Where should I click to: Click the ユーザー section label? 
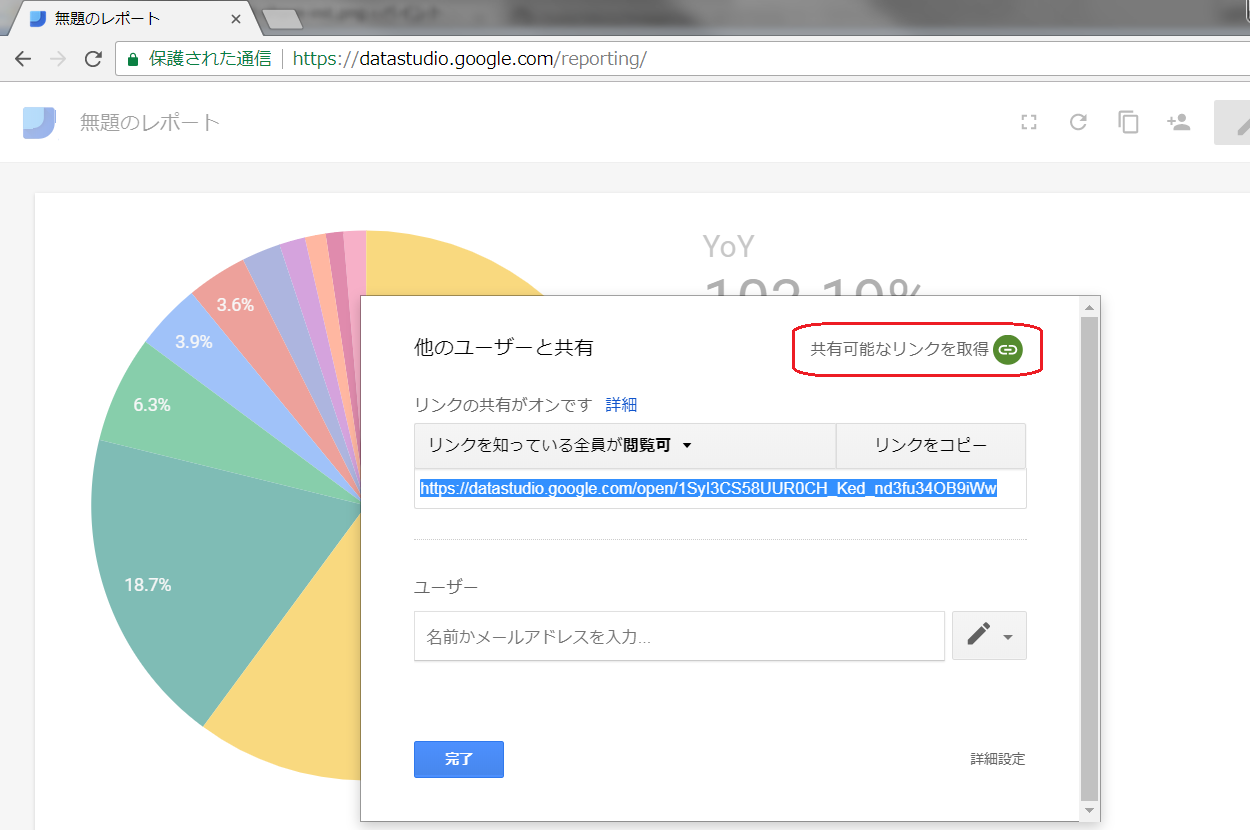click(x=446, y=586)
